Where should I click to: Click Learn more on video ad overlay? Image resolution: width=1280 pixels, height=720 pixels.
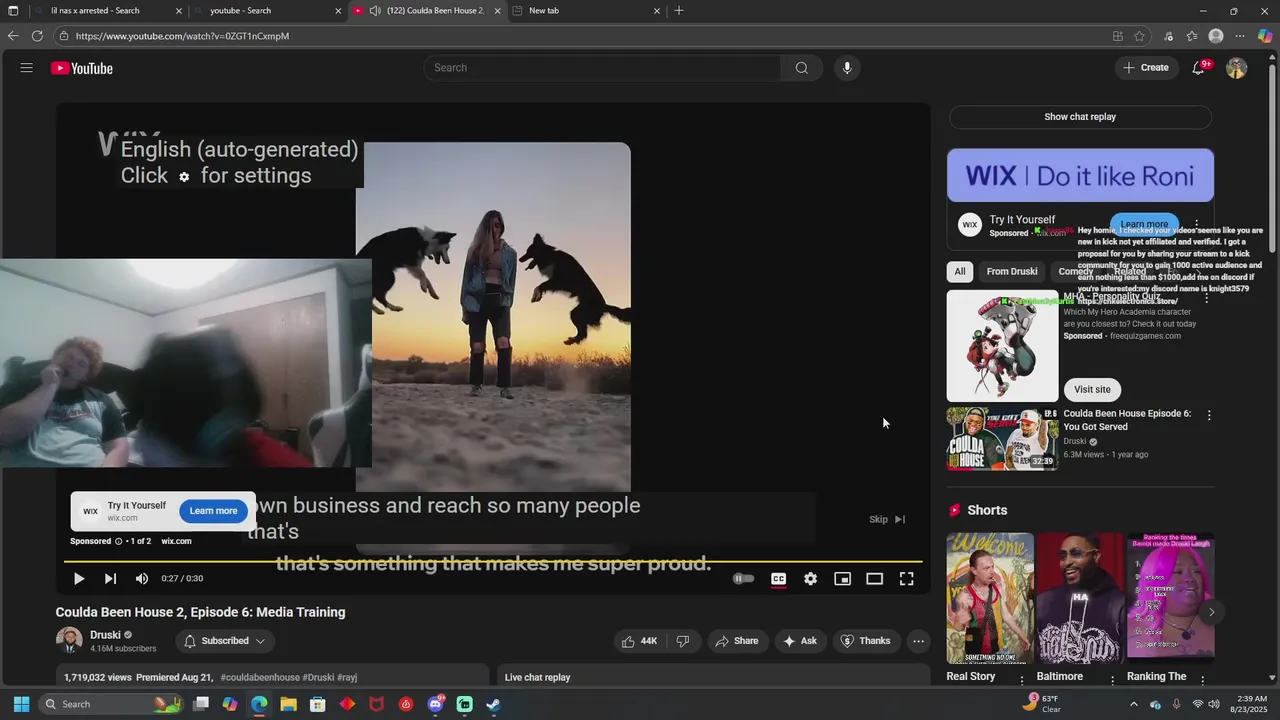coord(213,511)
